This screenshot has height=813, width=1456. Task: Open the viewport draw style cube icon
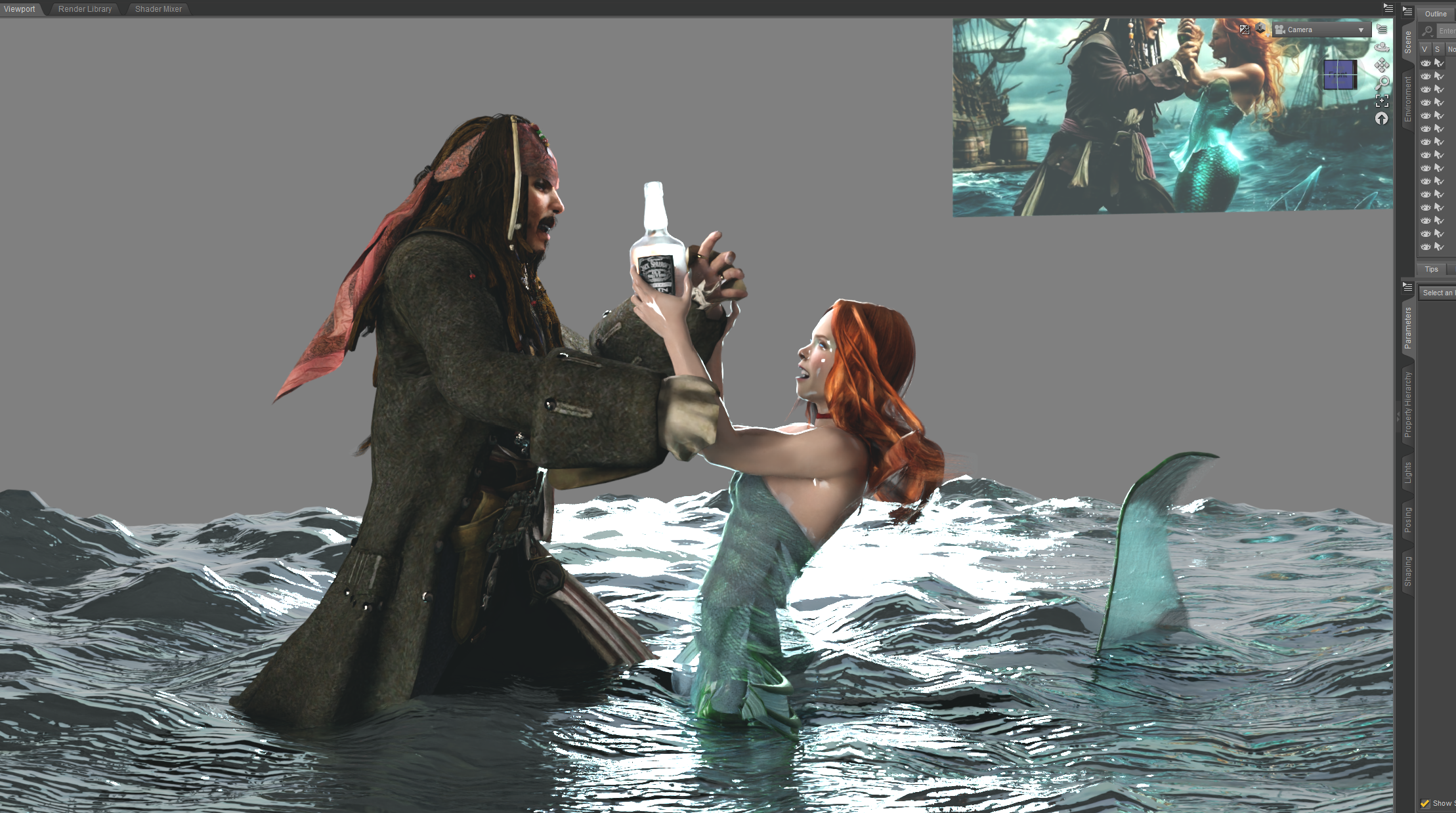1260,29
